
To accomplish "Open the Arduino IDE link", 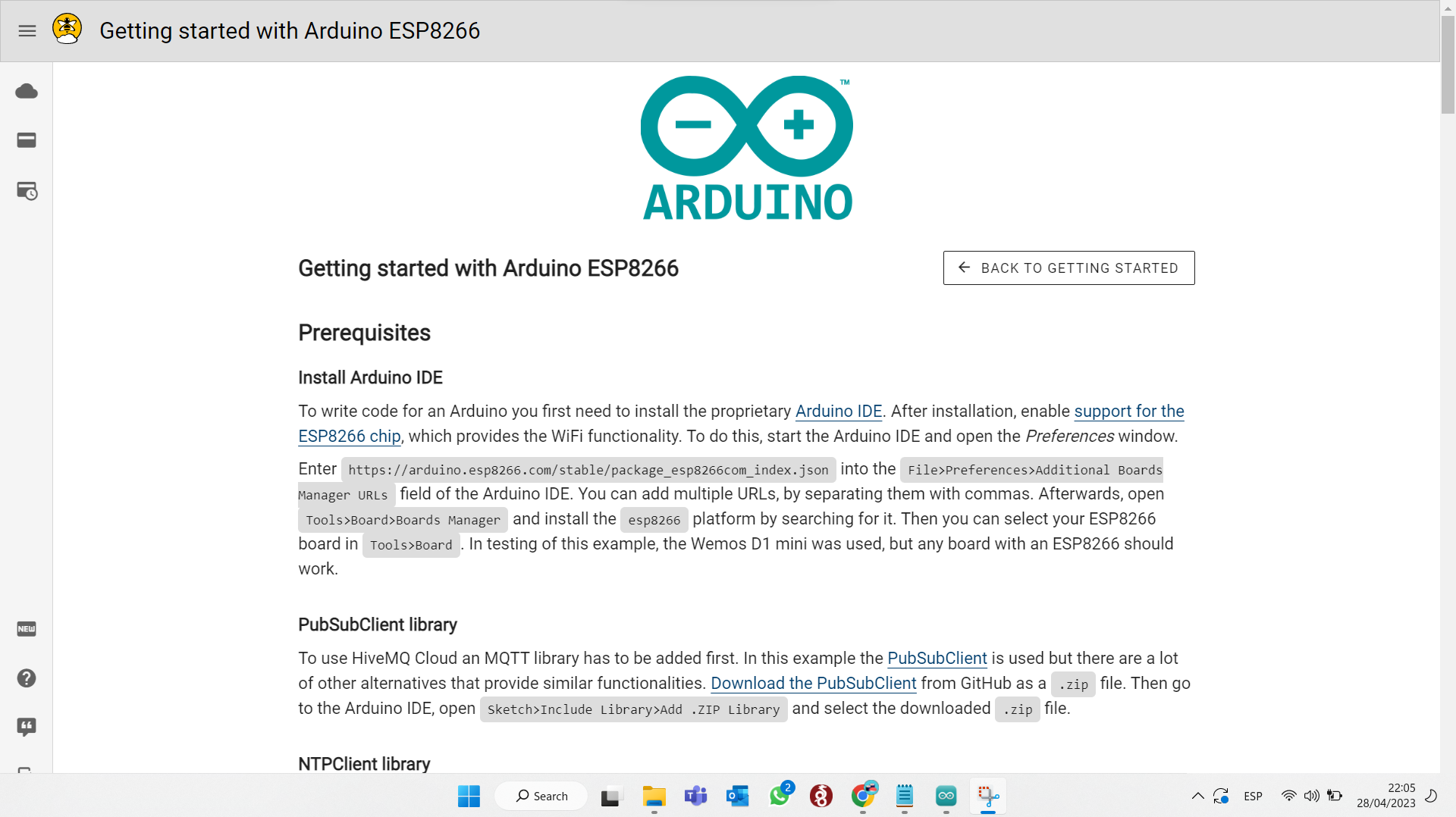I will point(839,411).
